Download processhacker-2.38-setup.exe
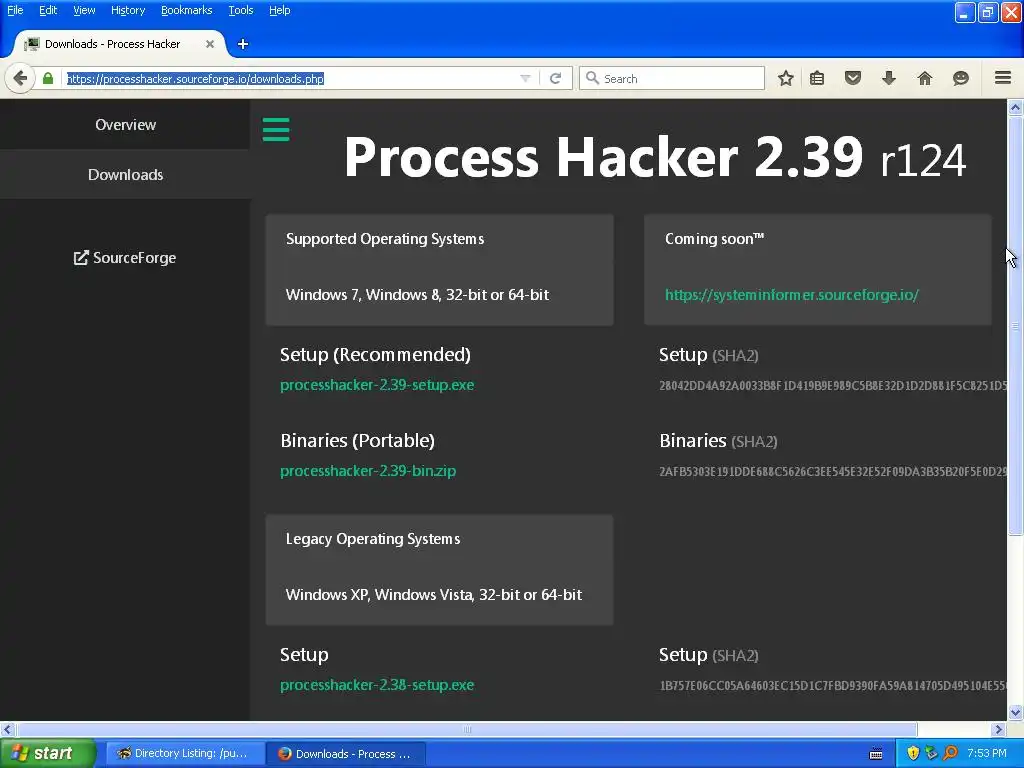 click(x=377, y=684)
